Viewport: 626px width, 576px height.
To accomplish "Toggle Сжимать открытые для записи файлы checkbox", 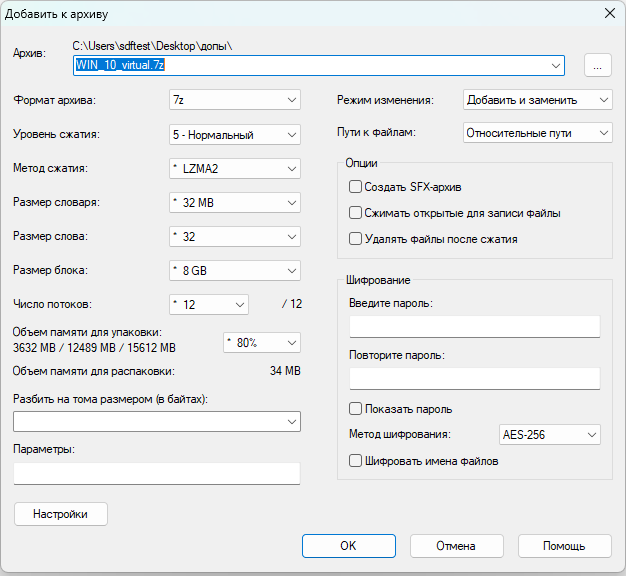I will (355, 213).
